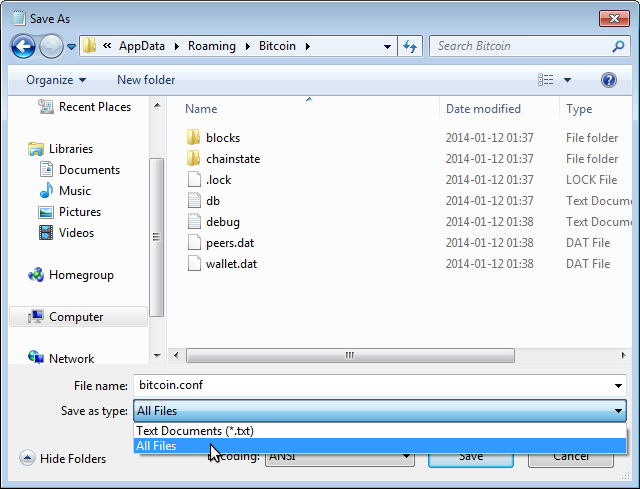Select the chainstate folder
Image resolution: width=640 pixels, height=489 pixels.
click(x=233, y=159)
